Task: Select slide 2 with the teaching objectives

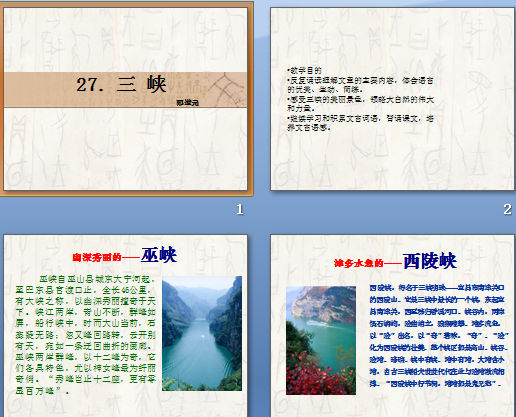Action: (392, 99)
